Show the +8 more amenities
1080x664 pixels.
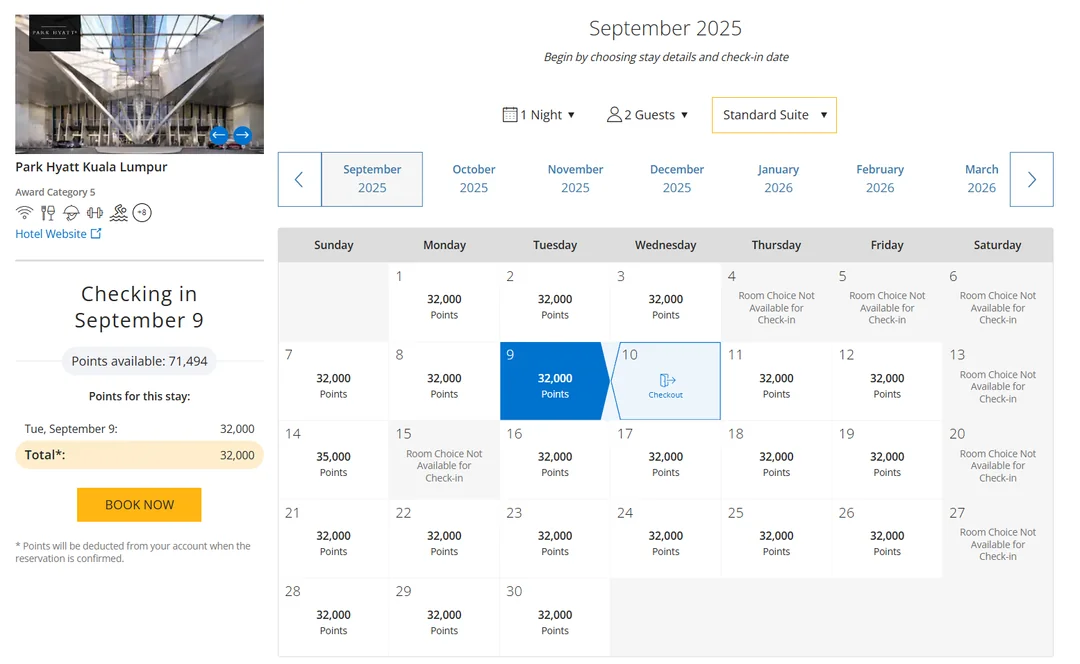coord(142,212)
